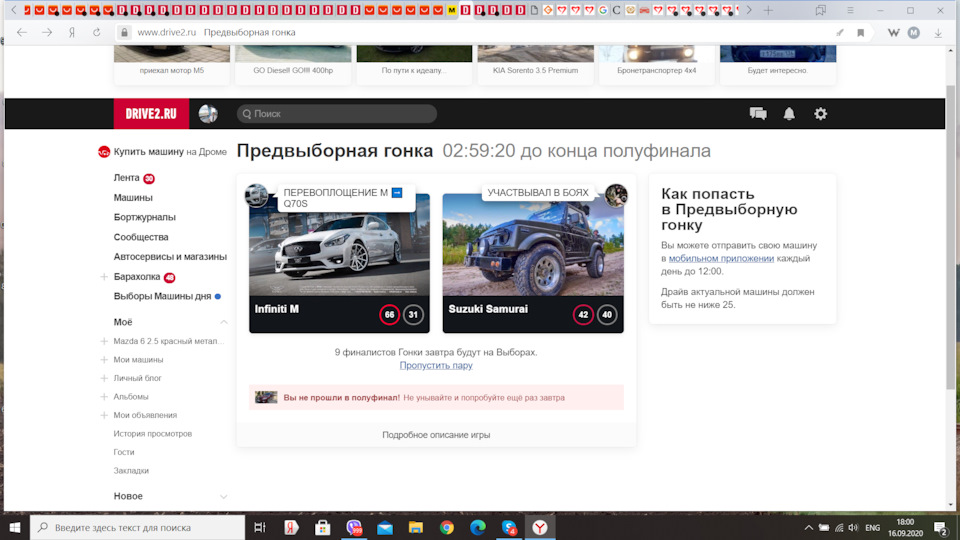
Task: Open the Windows notification center icon
Action: 941,527
